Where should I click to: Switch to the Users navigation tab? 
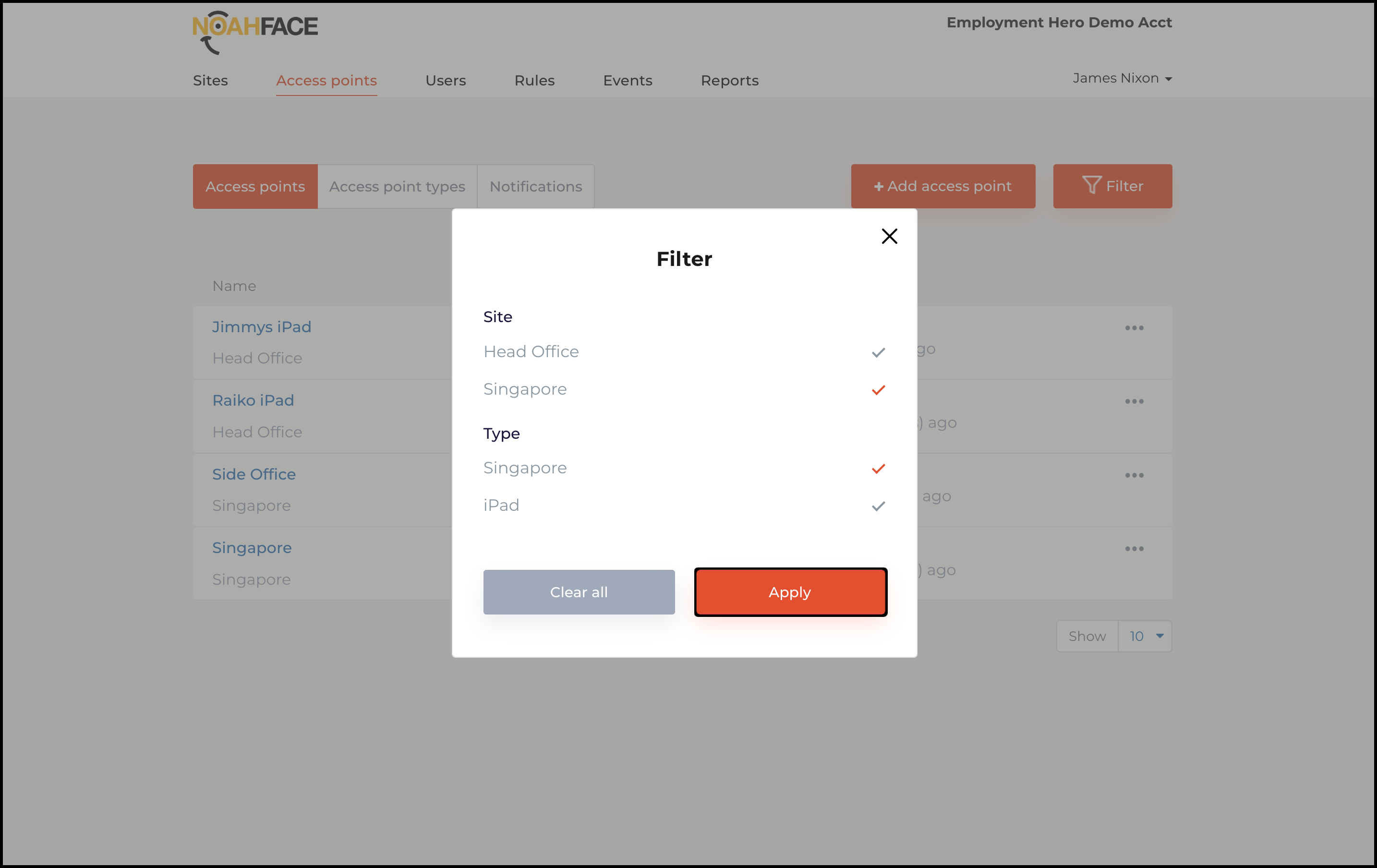coord(446,81)
